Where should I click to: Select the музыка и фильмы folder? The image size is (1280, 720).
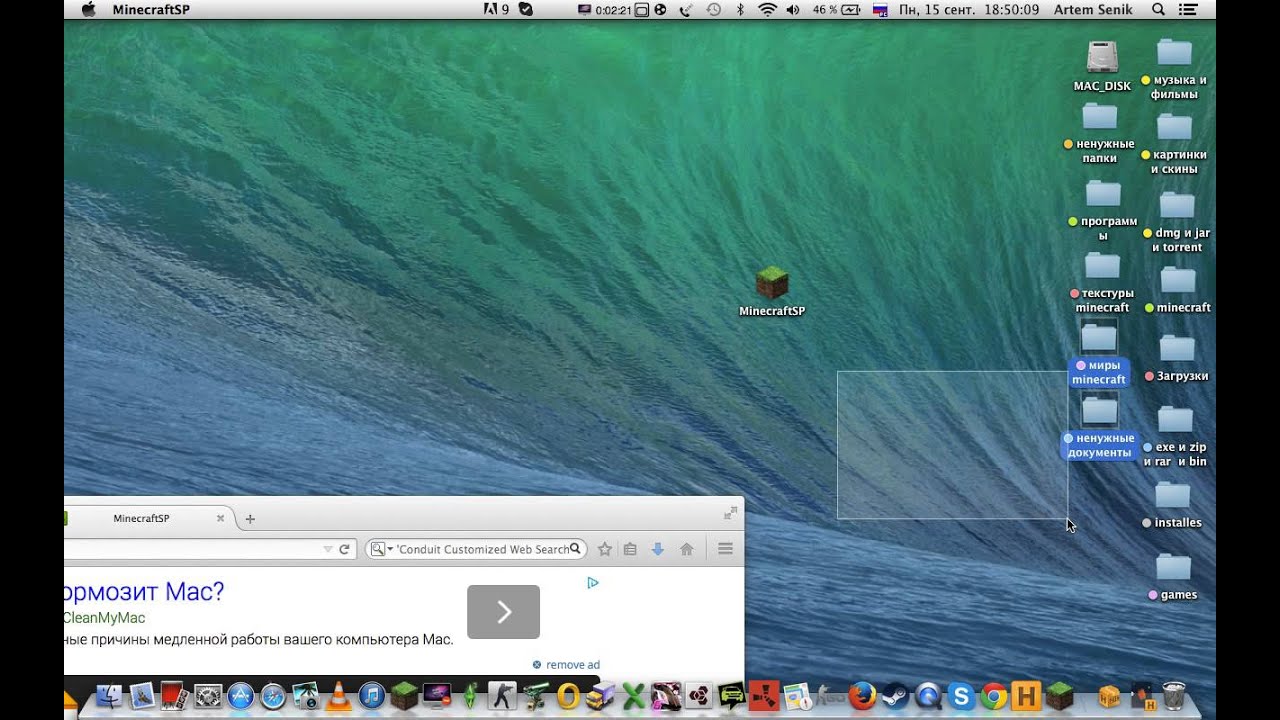pos(1174,70)
